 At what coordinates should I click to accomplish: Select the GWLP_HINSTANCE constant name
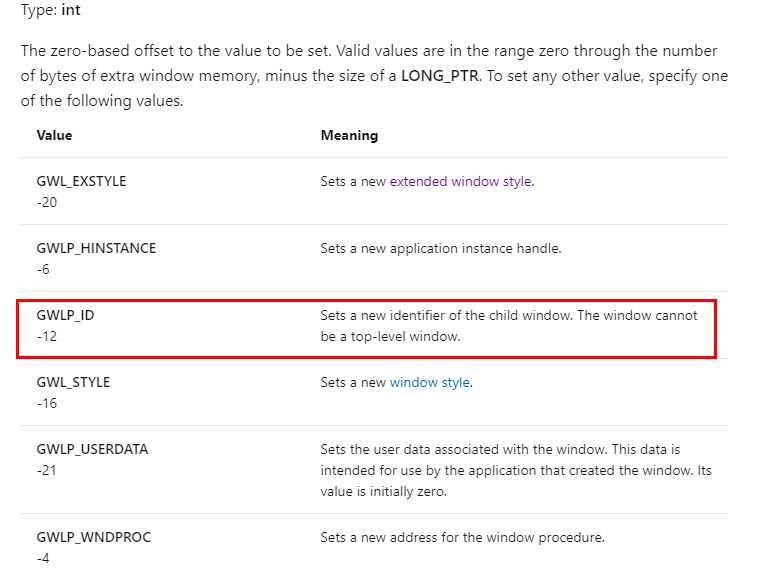(x=96, y=249)
